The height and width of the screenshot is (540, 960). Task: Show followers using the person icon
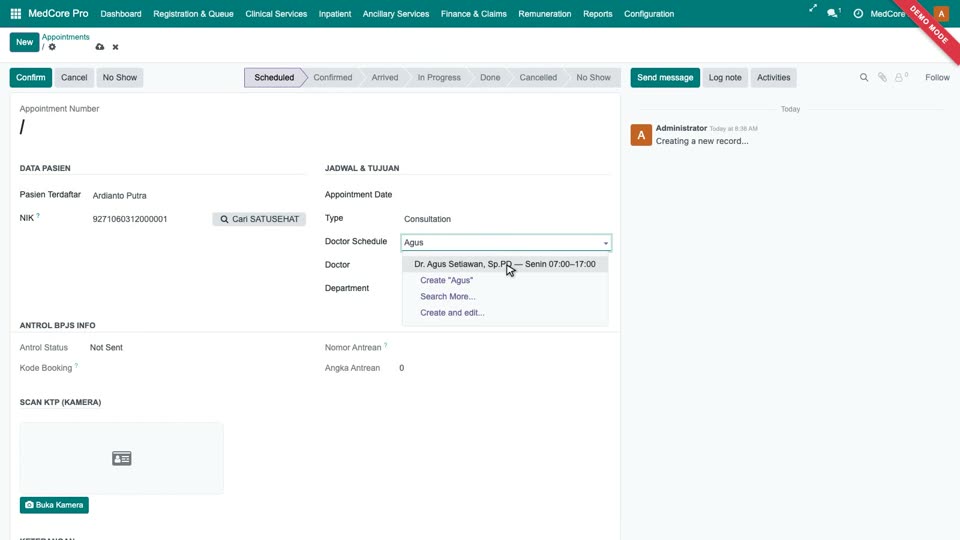(901, 78)
